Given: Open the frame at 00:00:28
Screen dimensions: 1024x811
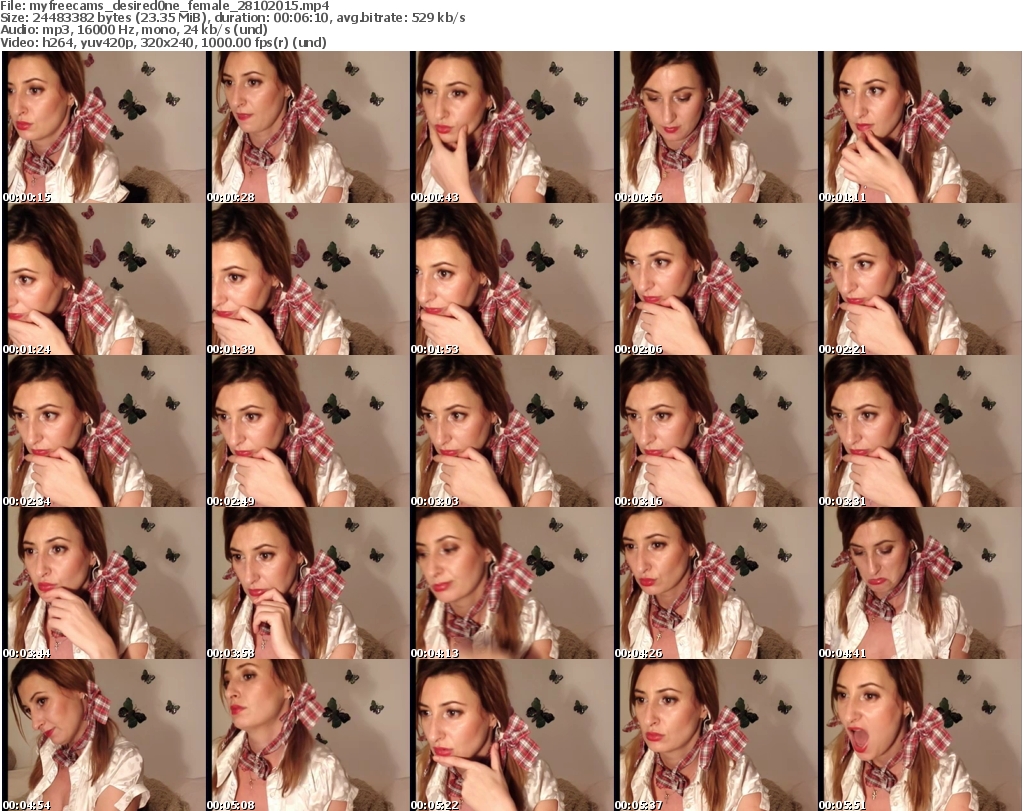Looking at the screenshot, I should pos(307,127).
